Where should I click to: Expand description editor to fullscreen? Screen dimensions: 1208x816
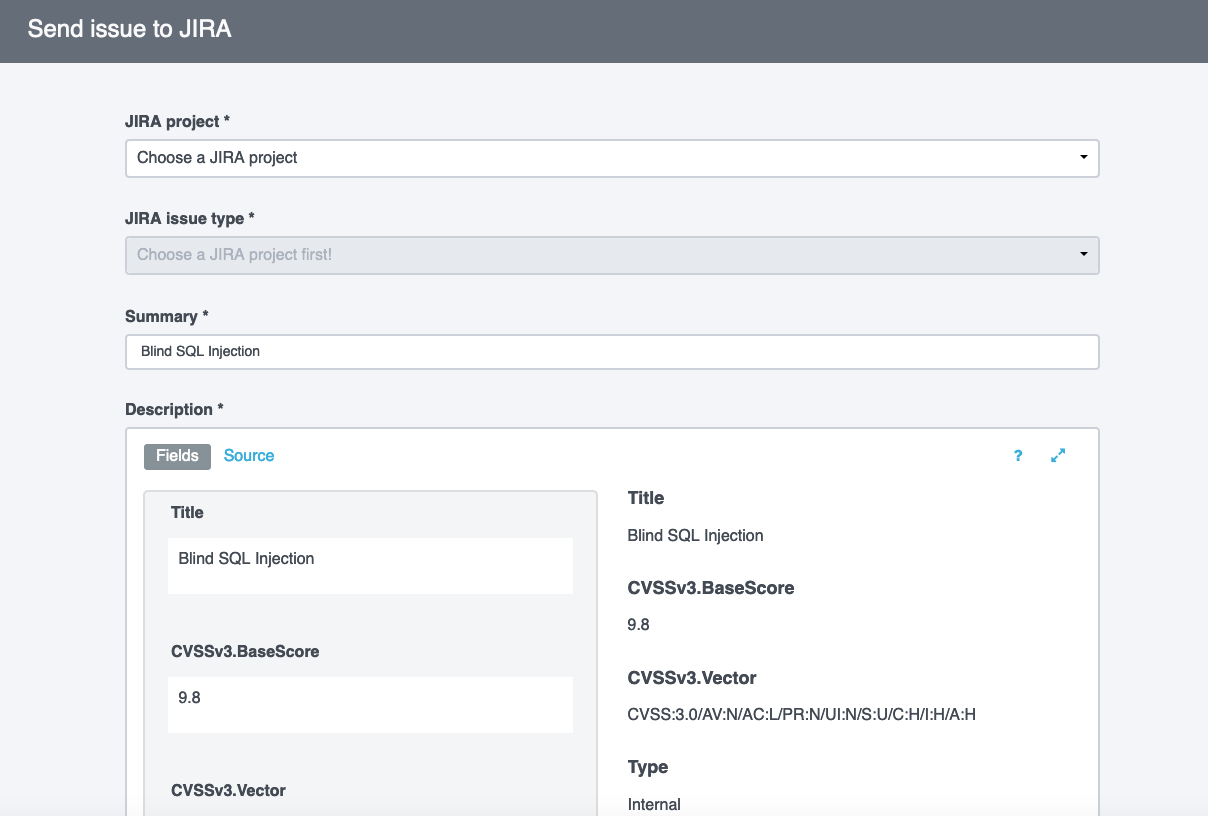click(x=1058, y=456)
